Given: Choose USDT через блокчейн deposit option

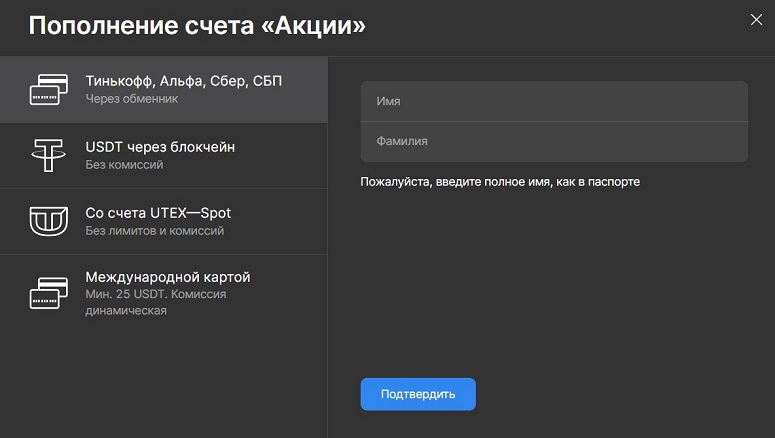Looking at the screenshot, I should coord(164,156).
